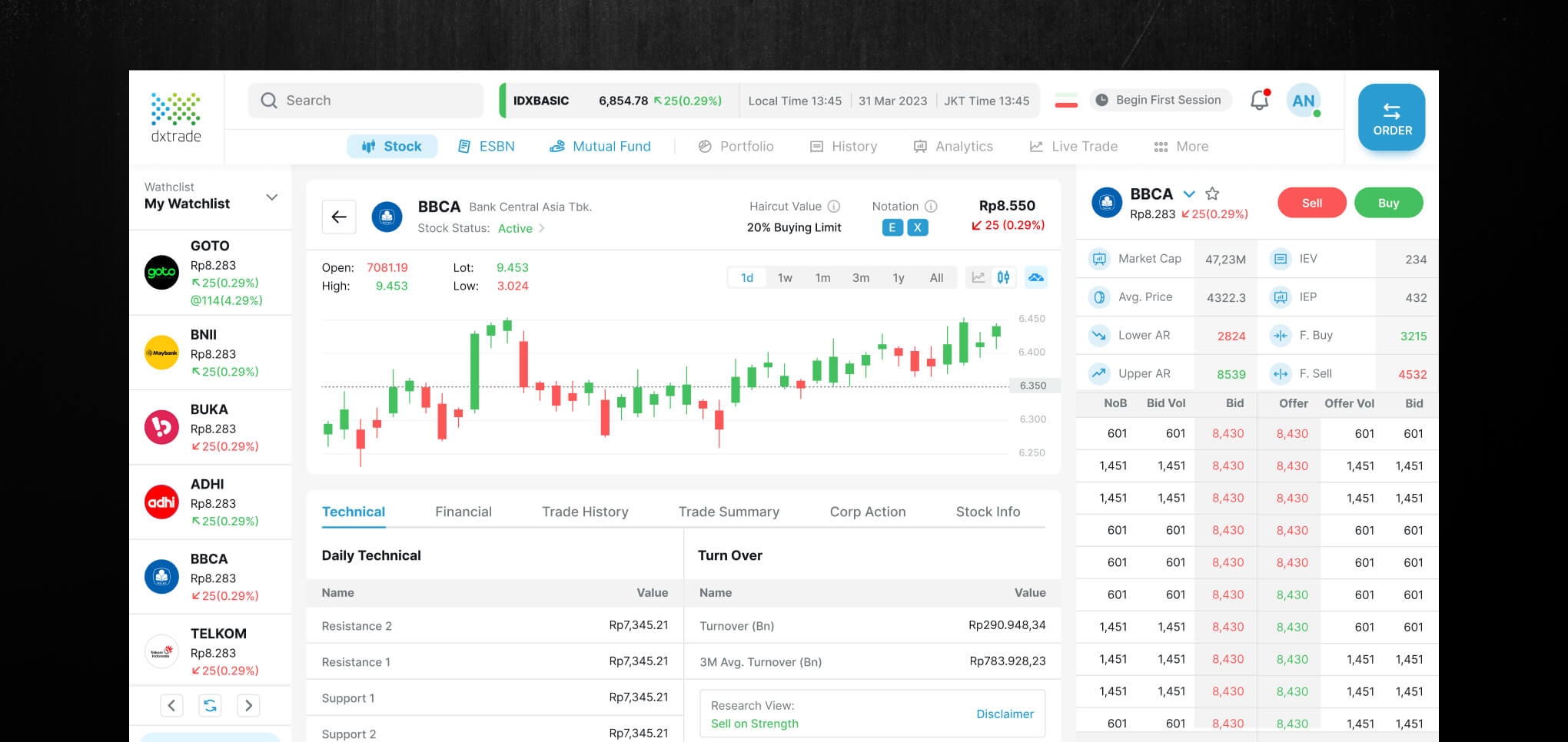Screen dimensions: 1568x742
Task: Click the IEP icon
Action: [1281, 297]
